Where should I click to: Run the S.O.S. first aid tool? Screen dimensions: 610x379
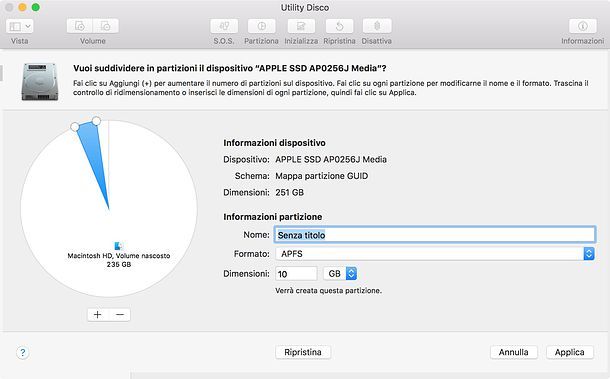[224, 26]
